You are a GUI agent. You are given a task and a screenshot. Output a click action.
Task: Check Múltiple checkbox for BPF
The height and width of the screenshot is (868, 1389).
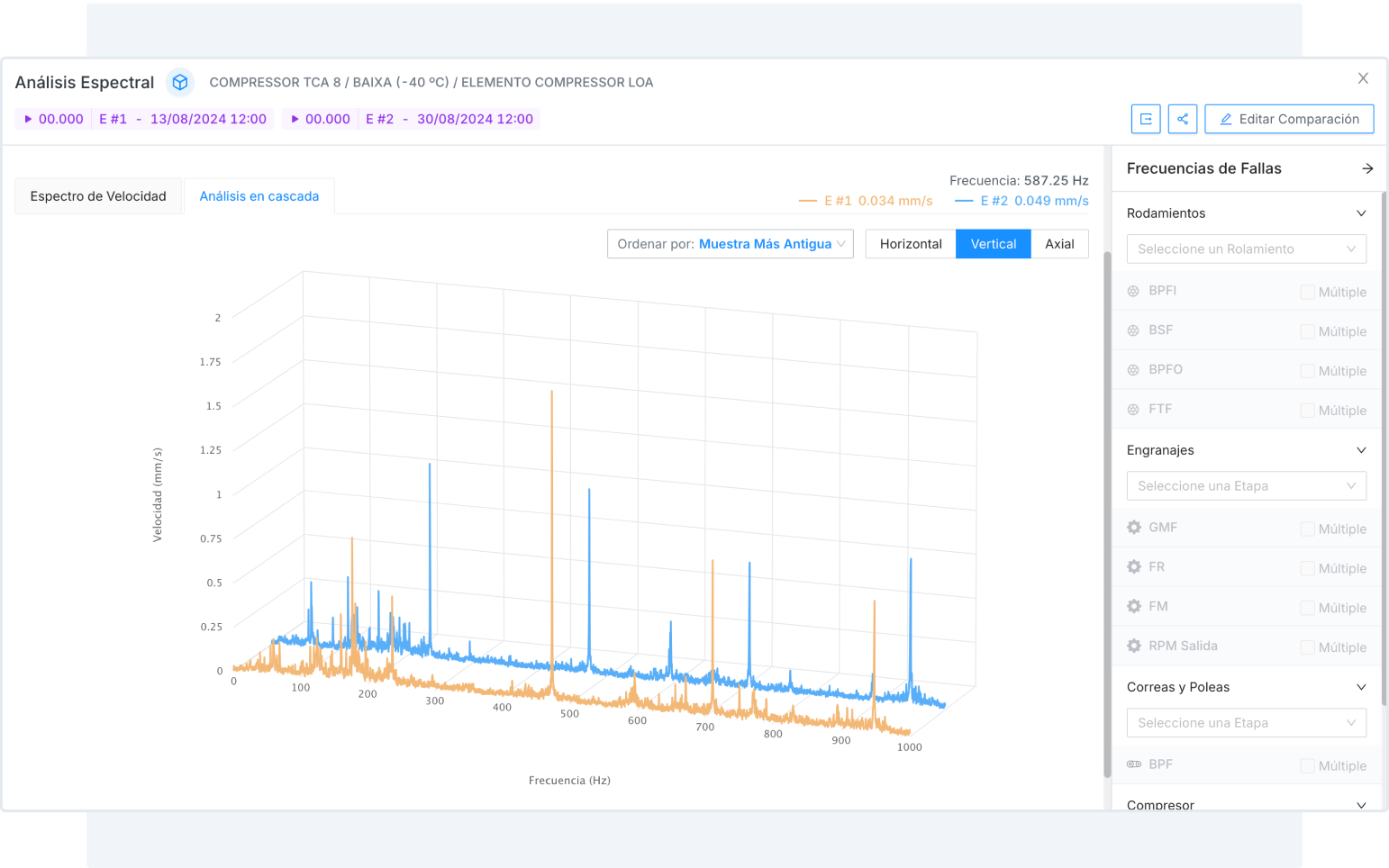pyautogui.click(x=1307, y=765)
